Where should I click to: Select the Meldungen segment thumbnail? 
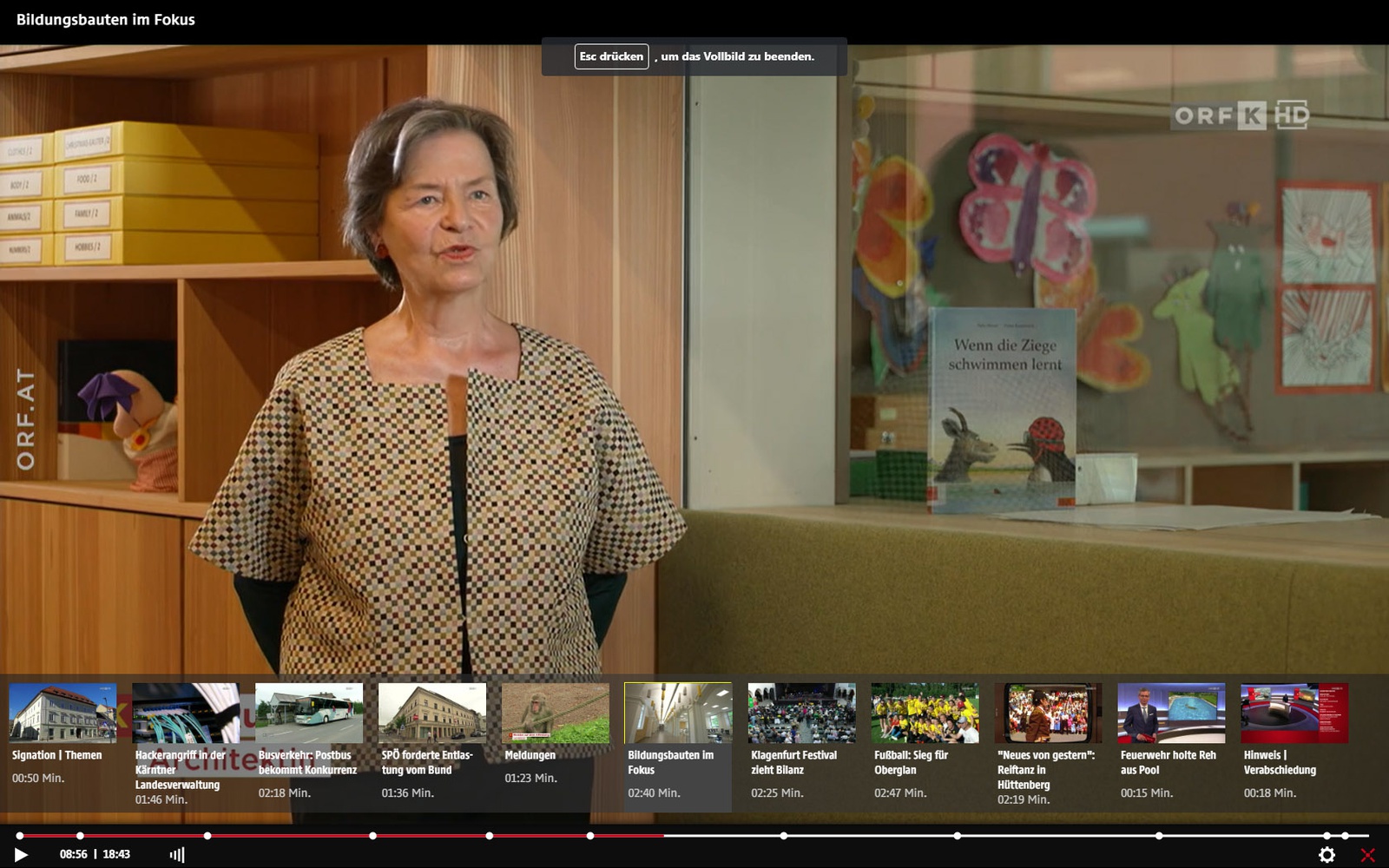point(556,713)
